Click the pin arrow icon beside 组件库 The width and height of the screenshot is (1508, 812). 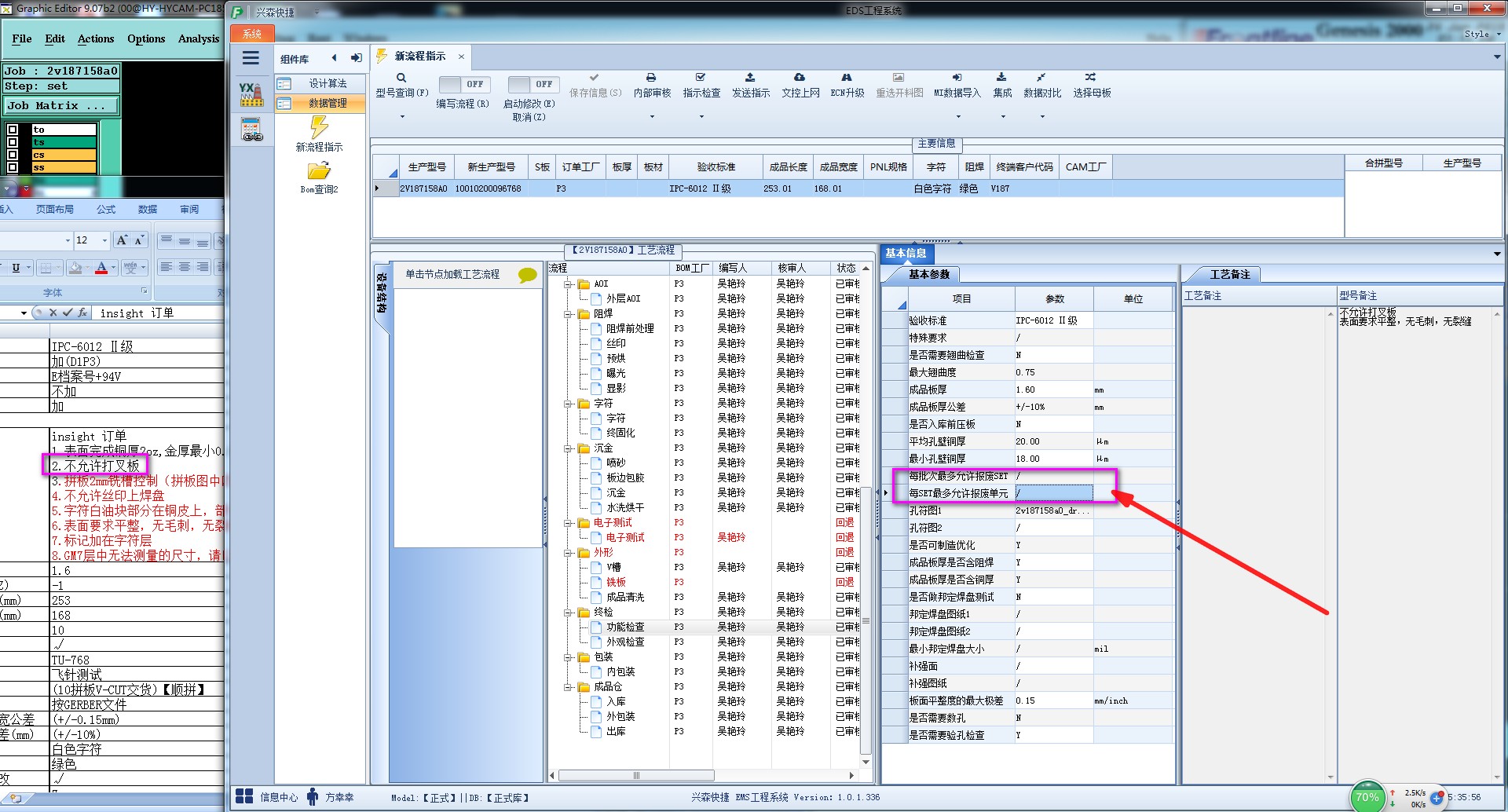click(x=356, y=58)
